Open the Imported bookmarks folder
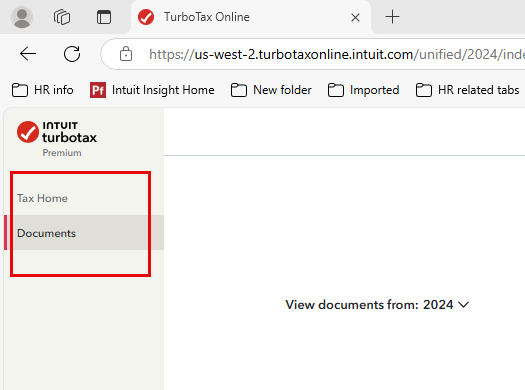The image size is (525, 390). [x=363, y=90]
